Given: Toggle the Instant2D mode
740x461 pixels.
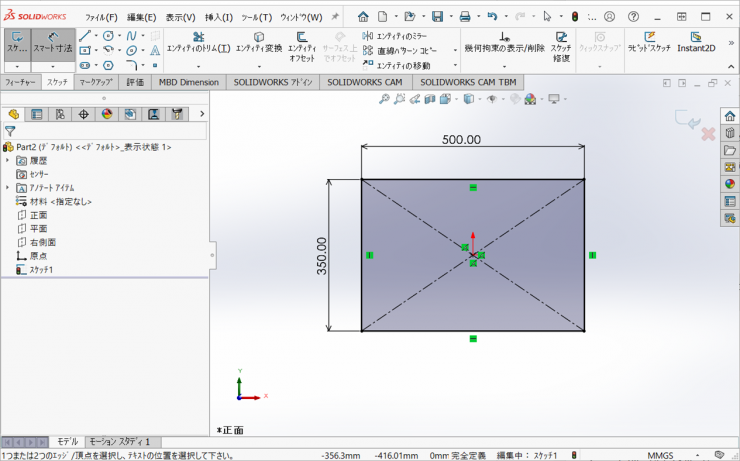Looking at the screenshot, I should tap(696, 42).
